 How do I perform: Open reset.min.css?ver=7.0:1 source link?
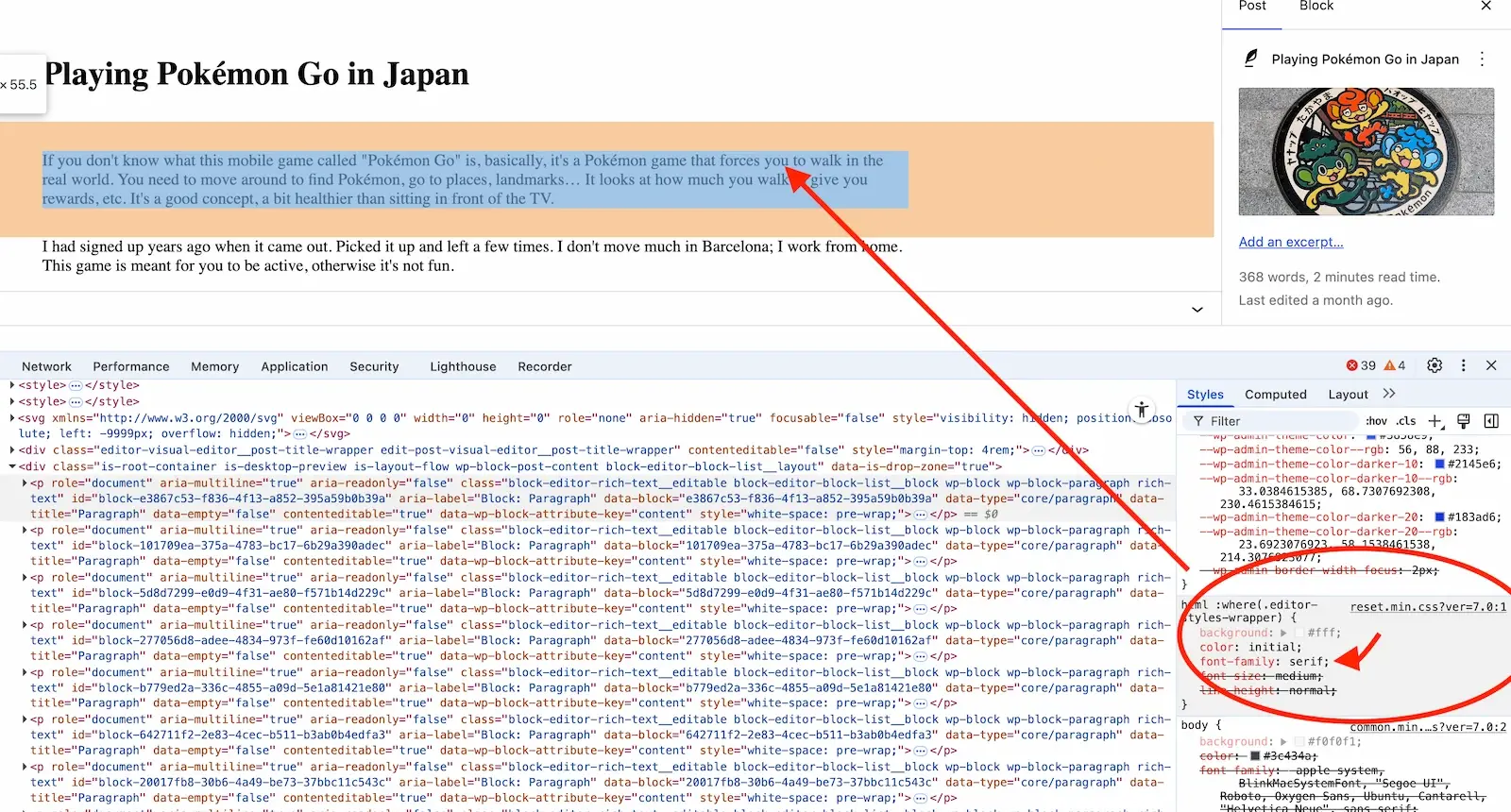(x=1428, y=606)
